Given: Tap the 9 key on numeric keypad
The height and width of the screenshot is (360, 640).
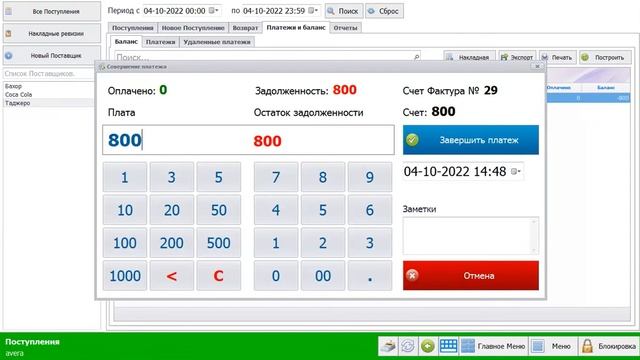Looking at the screenshot, I should pos(370,177).
